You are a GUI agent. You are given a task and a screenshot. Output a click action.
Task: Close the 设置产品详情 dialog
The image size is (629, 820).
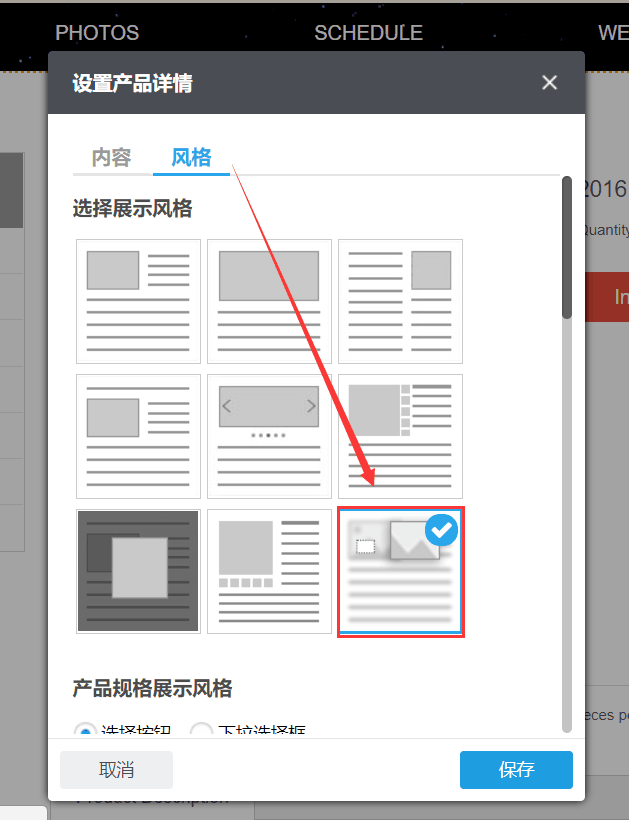pyautogui.click(x=549, y=83)
